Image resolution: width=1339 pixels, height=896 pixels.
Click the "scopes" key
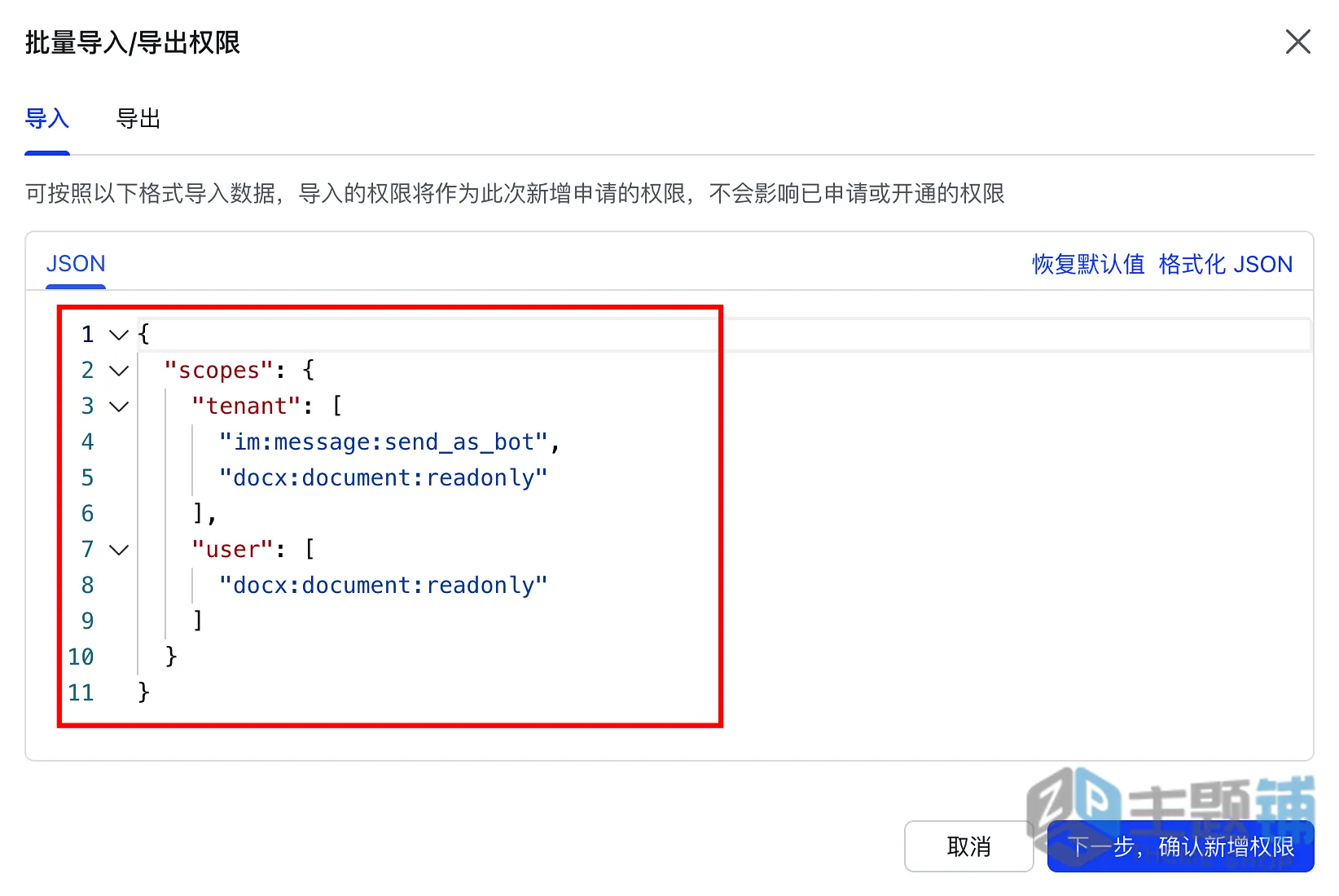pyautogui.click(x=219, y=371)
